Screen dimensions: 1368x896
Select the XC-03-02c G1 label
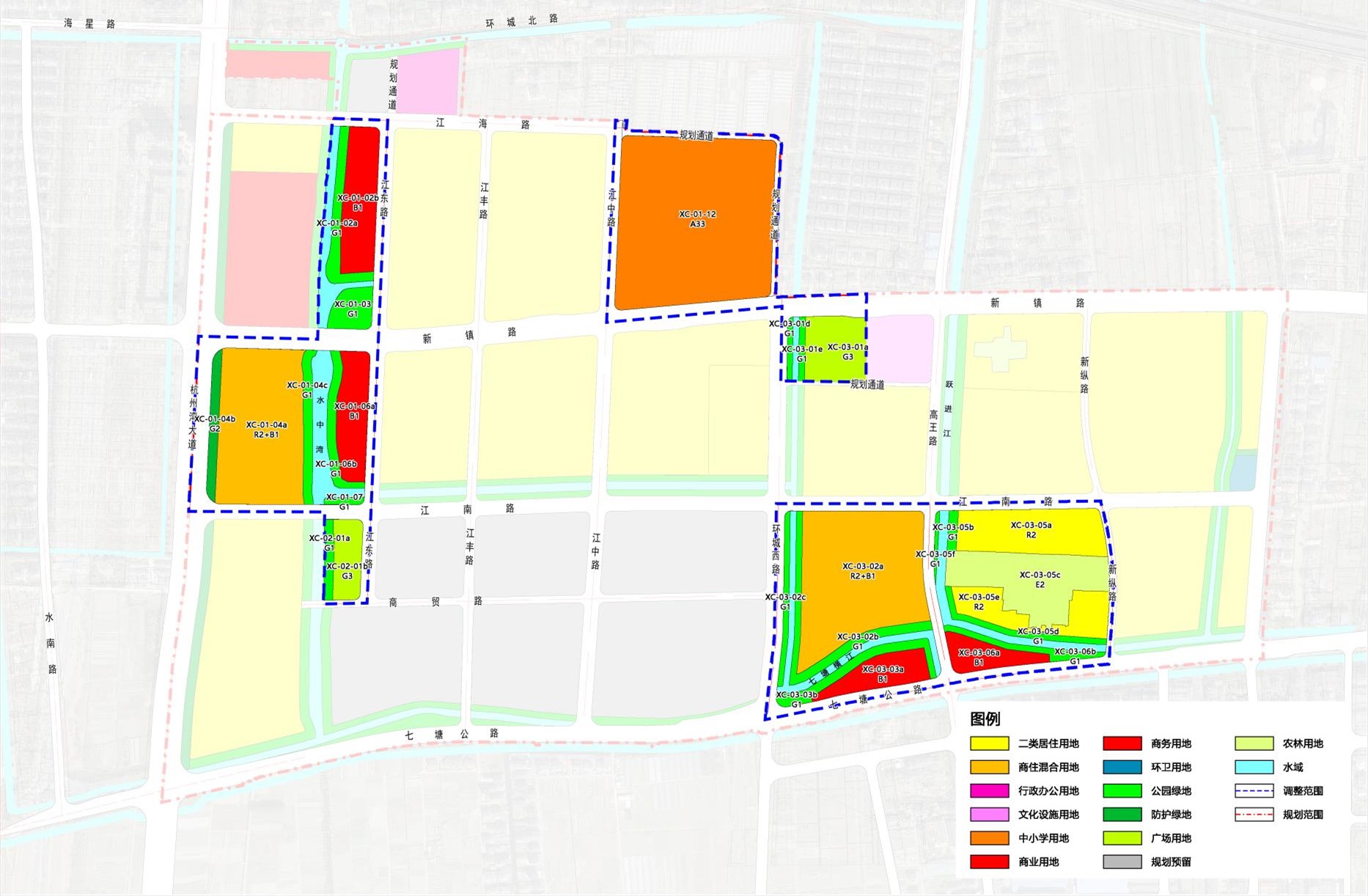[785, 602]
